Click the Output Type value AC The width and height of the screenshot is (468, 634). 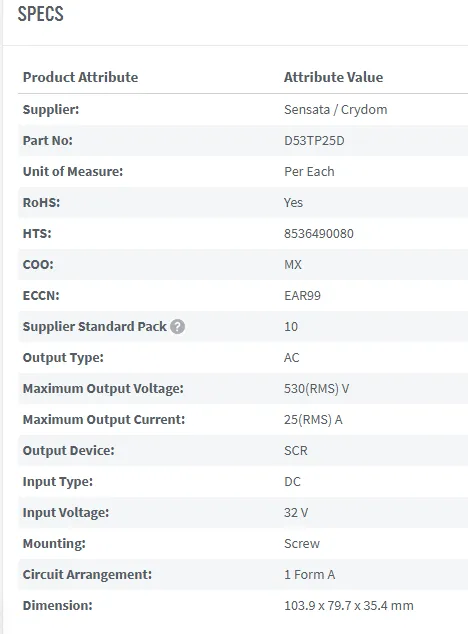[291, 357]
